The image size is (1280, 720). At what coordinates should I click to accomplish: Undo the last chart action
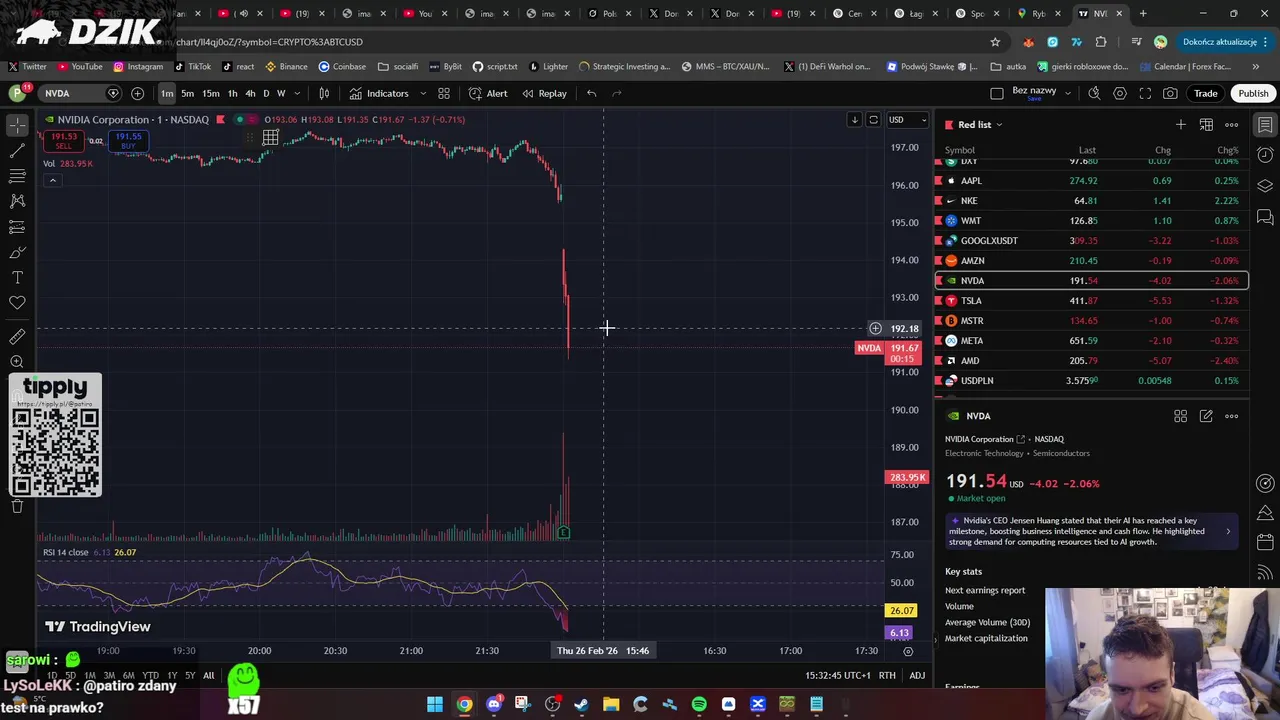point(592,93)
